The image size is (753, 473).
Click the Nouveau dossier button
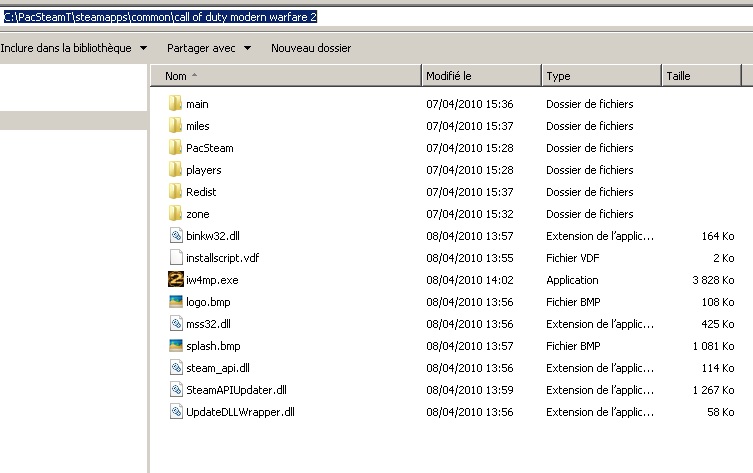pos(311,48)
